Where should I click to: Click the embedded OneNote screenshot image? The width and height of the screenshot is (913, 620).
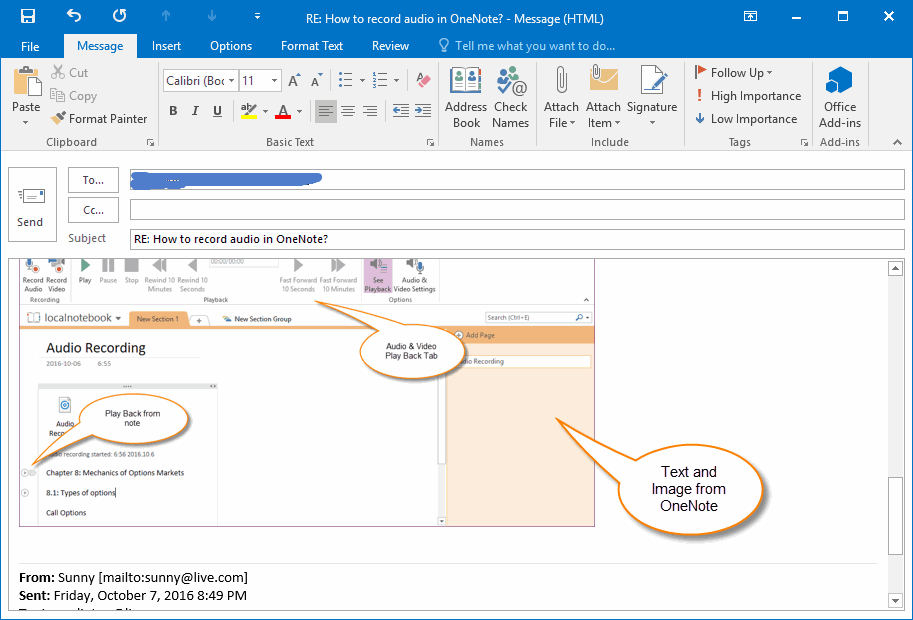pos(307,393)
